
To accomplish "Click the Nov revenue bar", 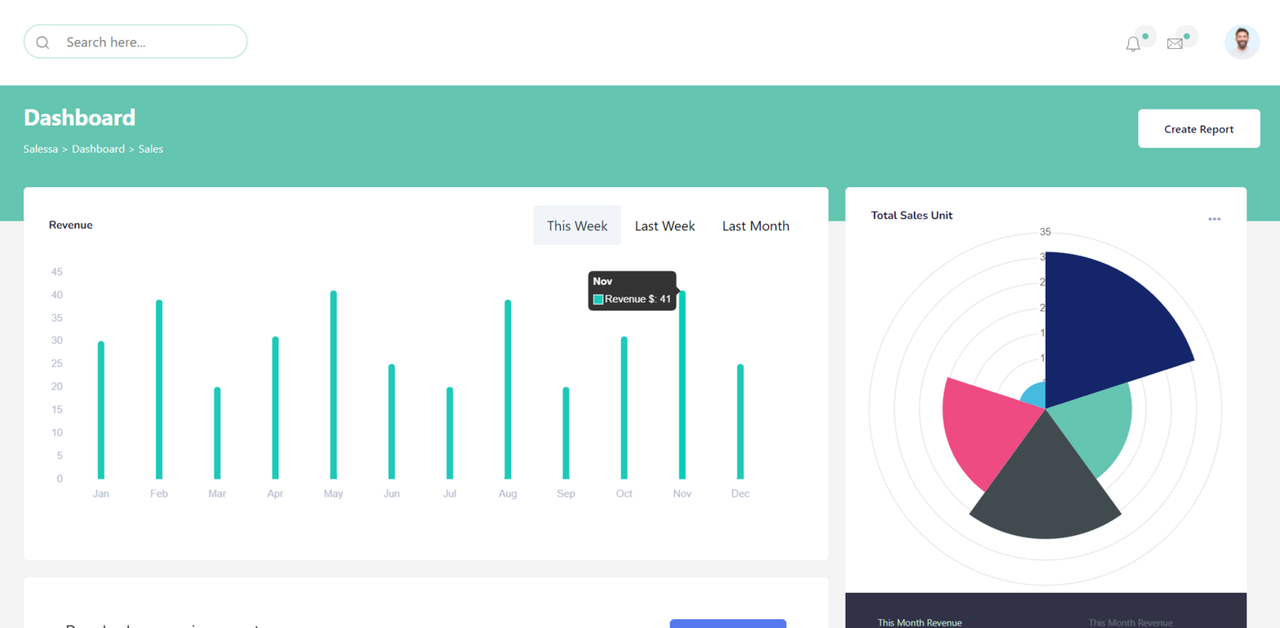I will coord(682,386).
